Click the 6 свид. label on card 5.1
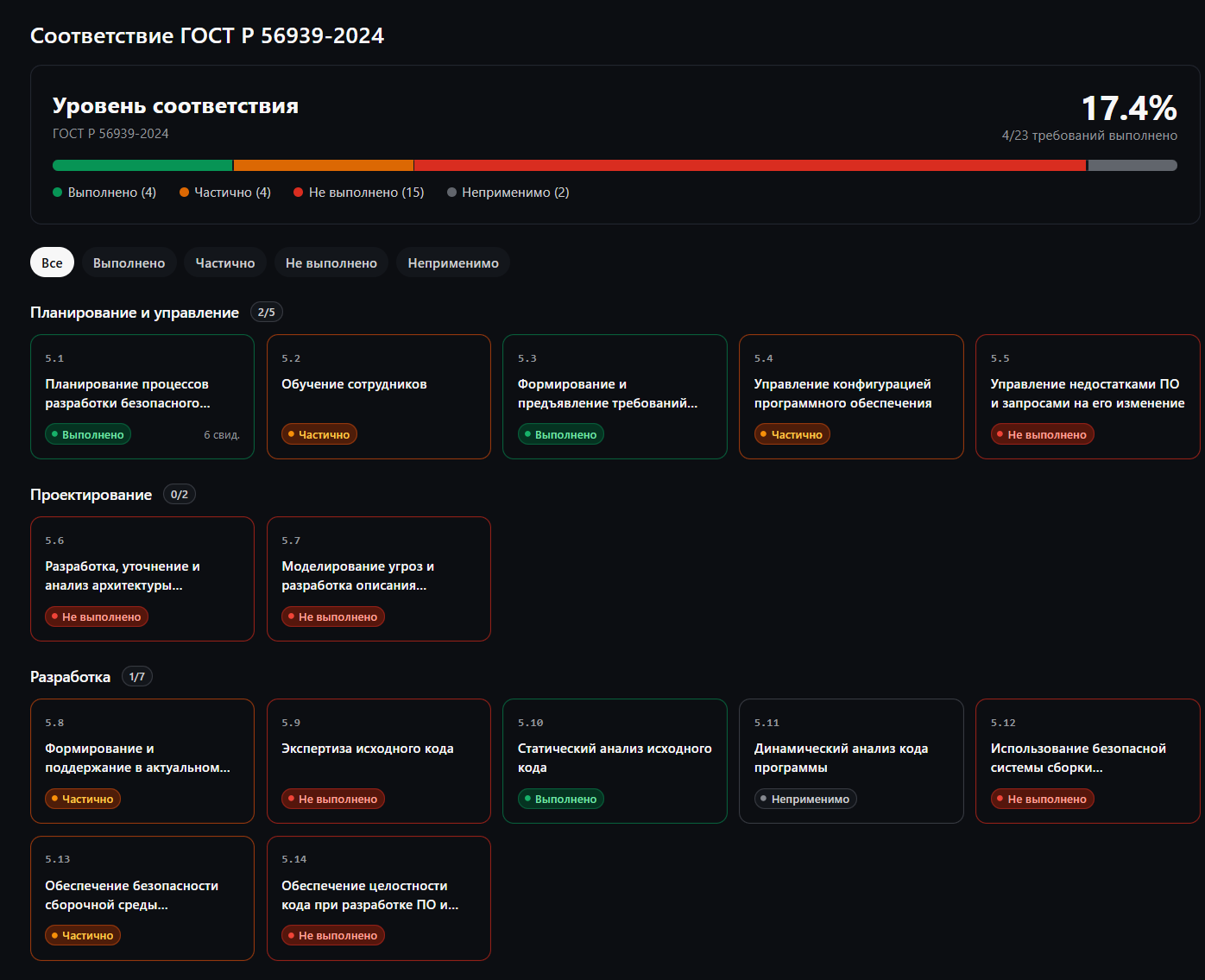This screenshot has height=980, width=1205. point(222,434)
